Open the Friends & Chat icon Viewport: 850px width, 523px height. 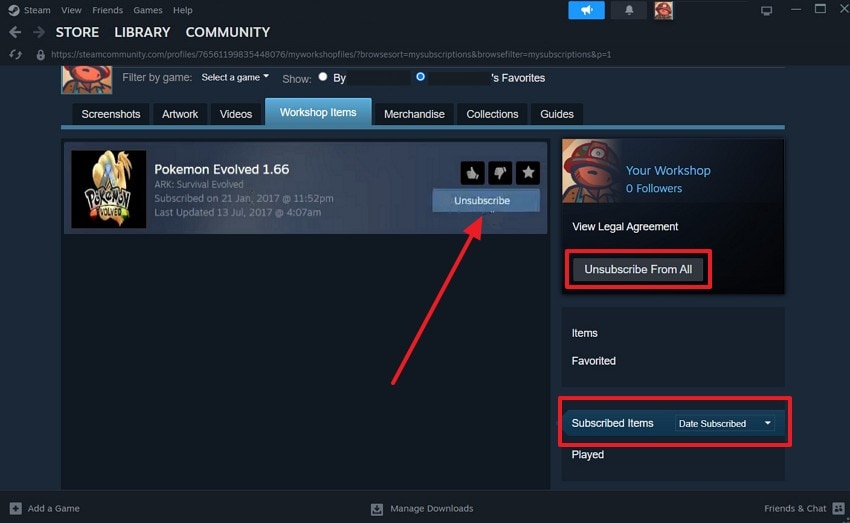838,508
